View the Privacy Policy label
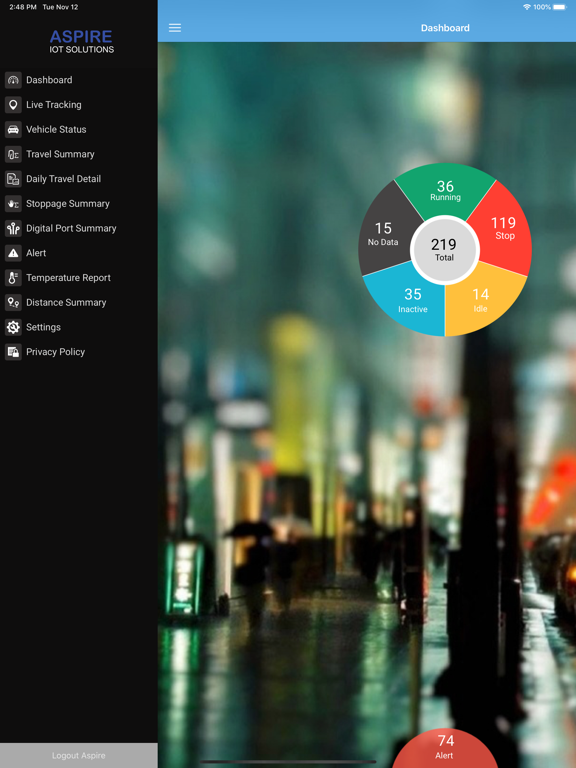This screenshot has height=768, width=576. [x=55, y=352]
